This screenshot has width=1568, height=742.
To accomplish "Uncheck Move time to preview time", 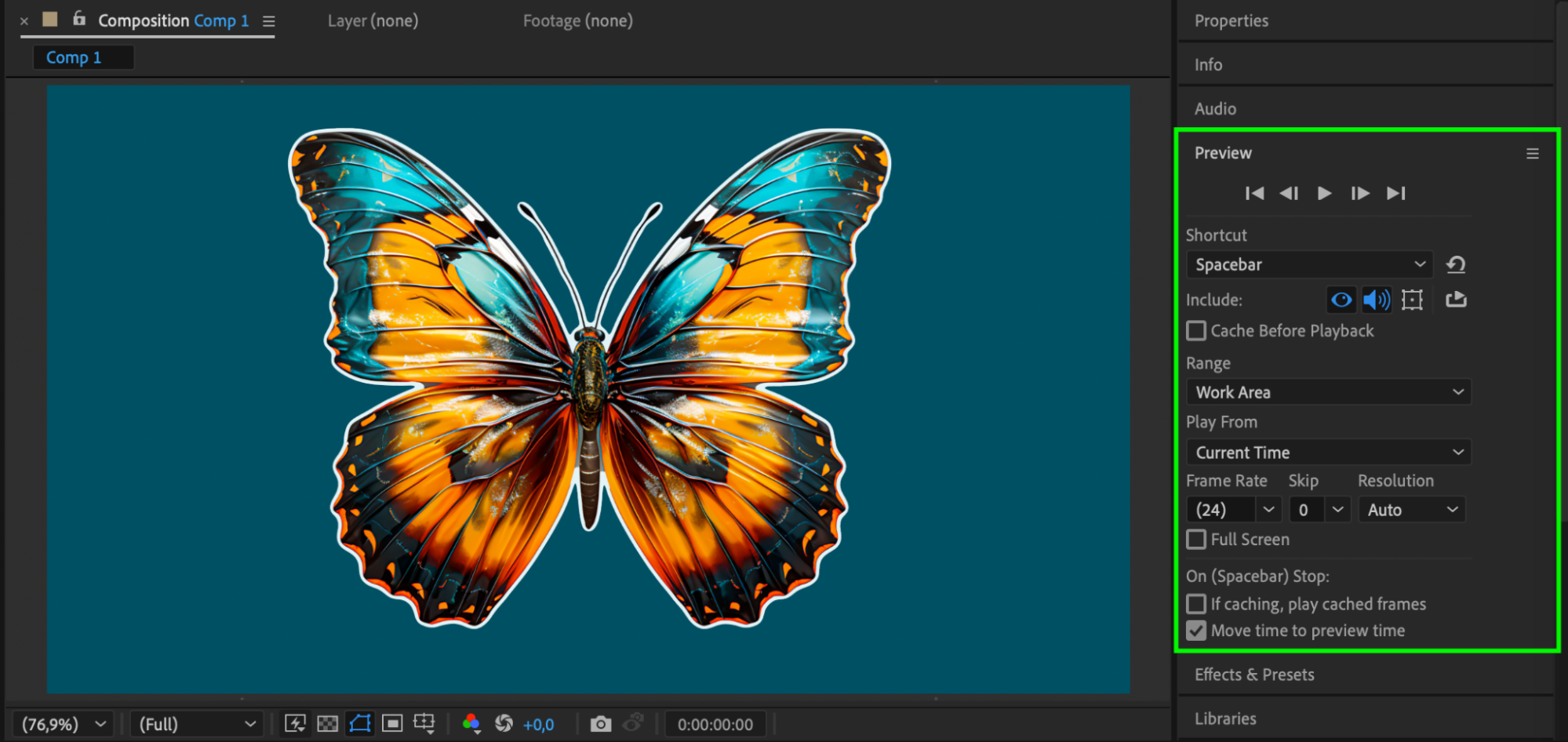I will click(x=1196, y=631).
